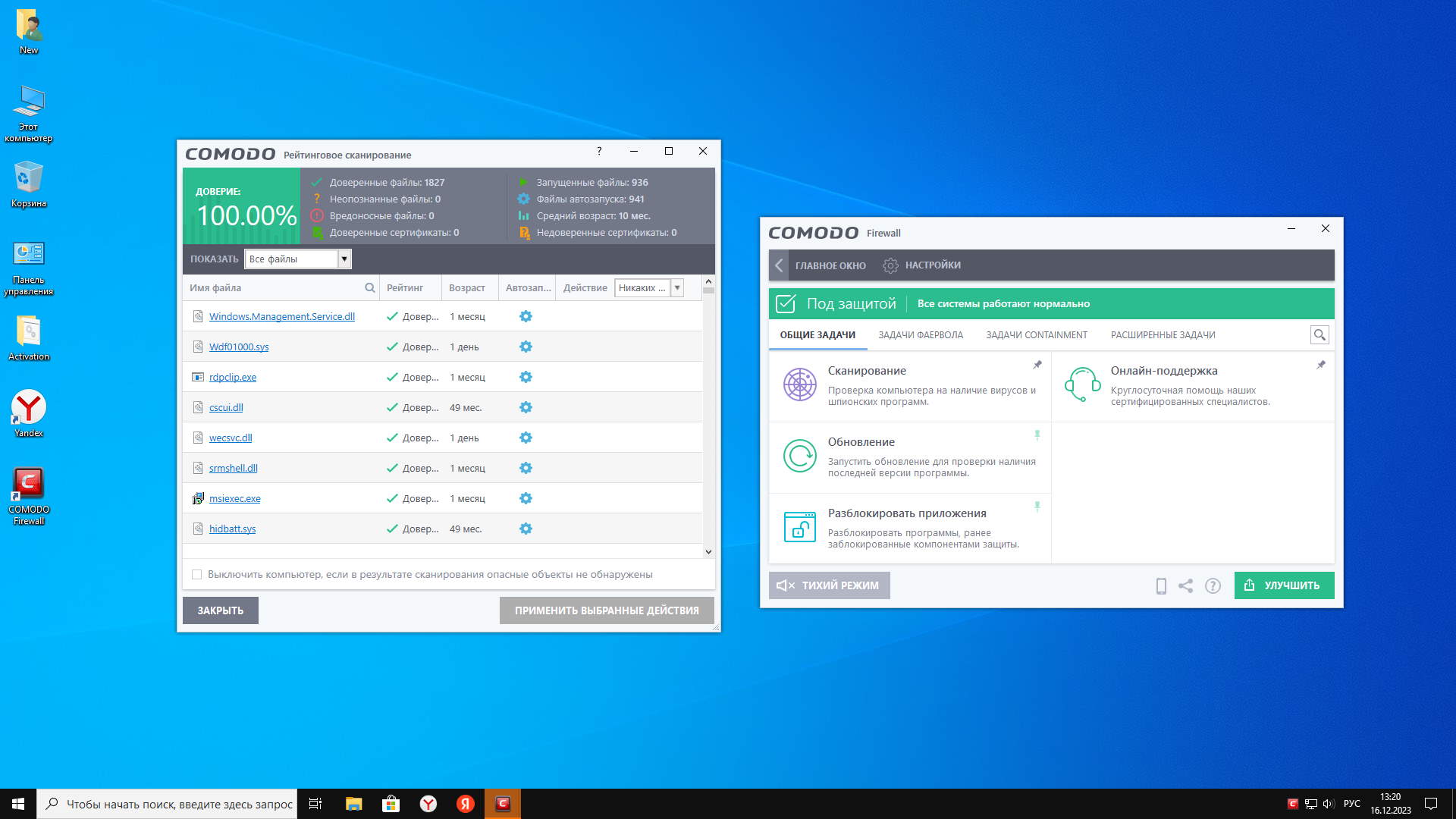Click the scroll down arrow in file list
The width and height of the screenshot is (1456, 819).
coord(708,552)
